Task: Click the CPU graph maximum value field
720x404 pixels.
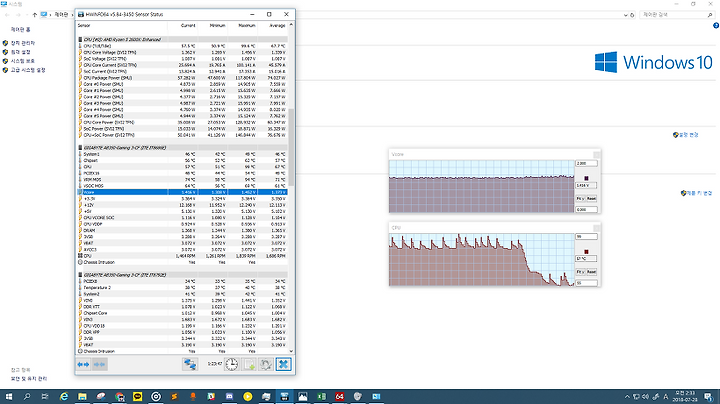Action: (x=586, y=237)
